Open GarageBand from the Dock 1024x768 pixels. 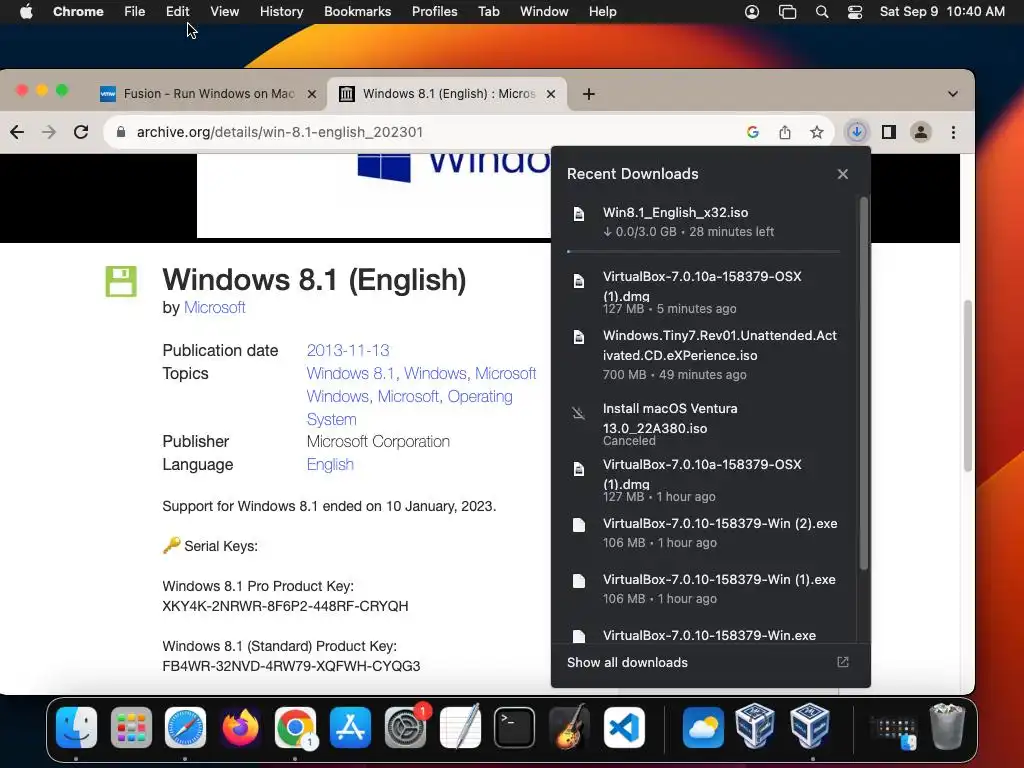click(x=569, y=728)
